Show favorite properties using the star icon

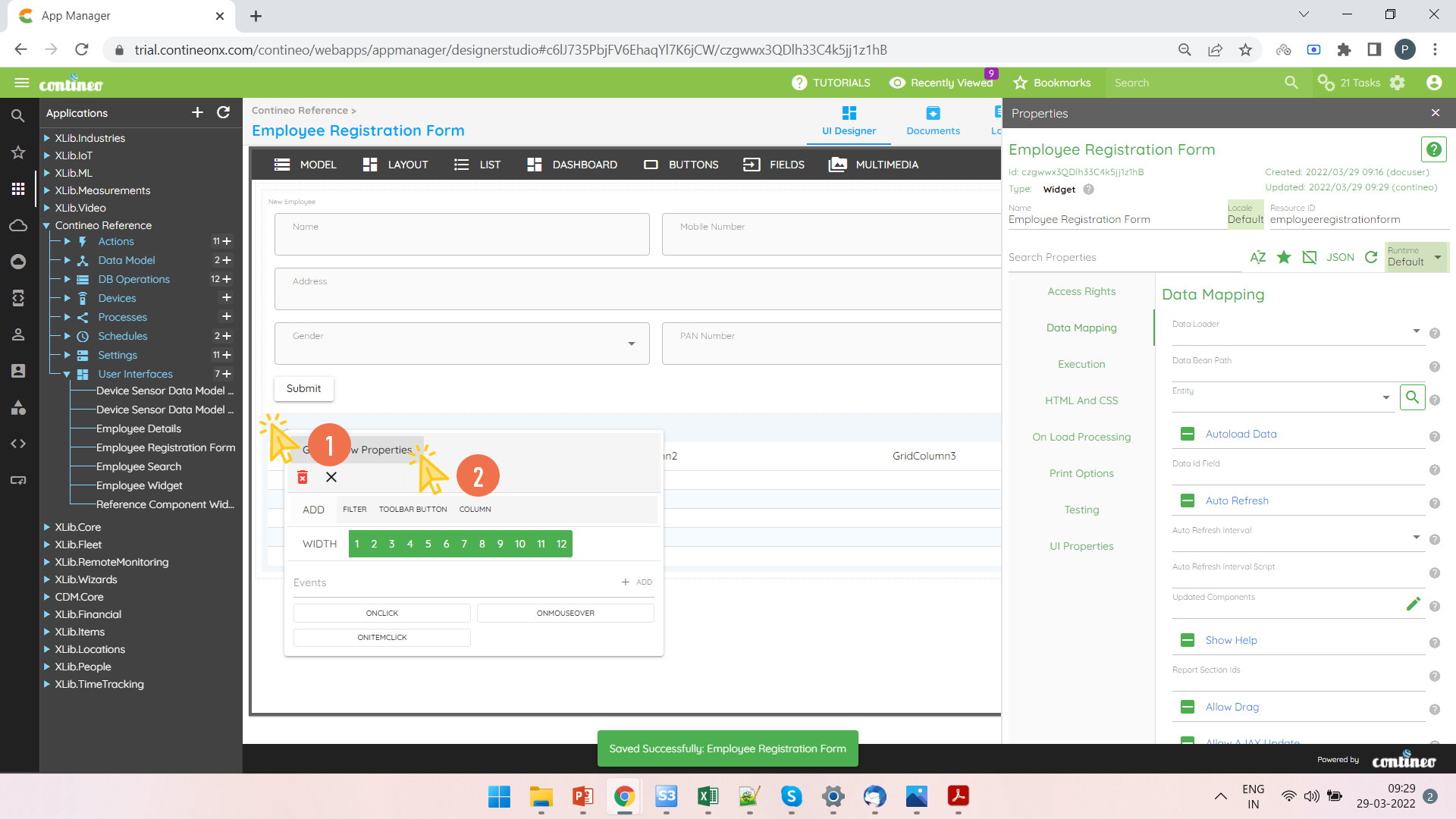click(1284, 257)
